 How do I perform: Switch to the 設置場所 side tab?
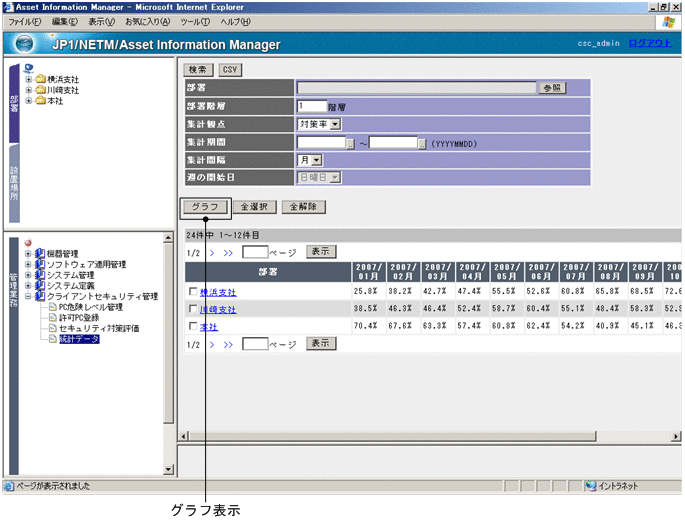coord(14,180)
